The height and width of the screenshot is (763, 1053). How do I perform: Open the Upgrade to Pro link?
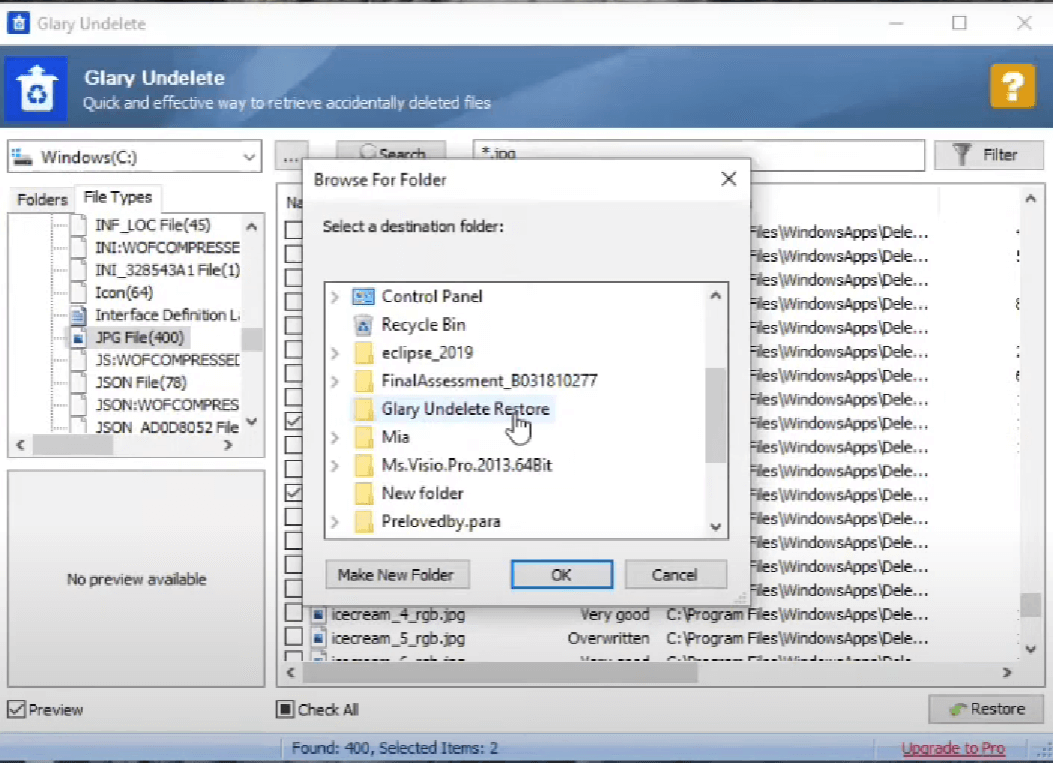tap(953, 748)
